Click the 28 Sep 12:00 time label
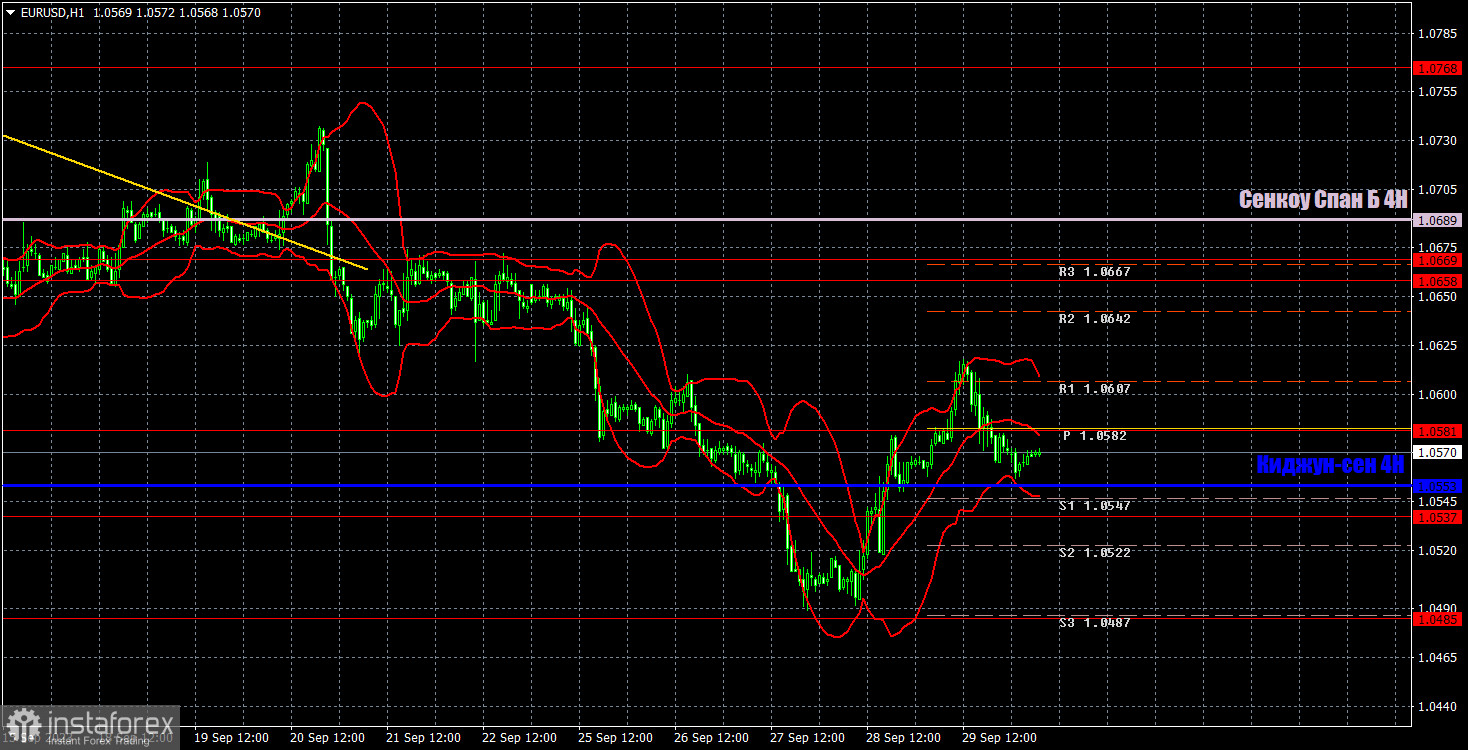This screenshot has height=750, width=1468. (x=903, y=738)
